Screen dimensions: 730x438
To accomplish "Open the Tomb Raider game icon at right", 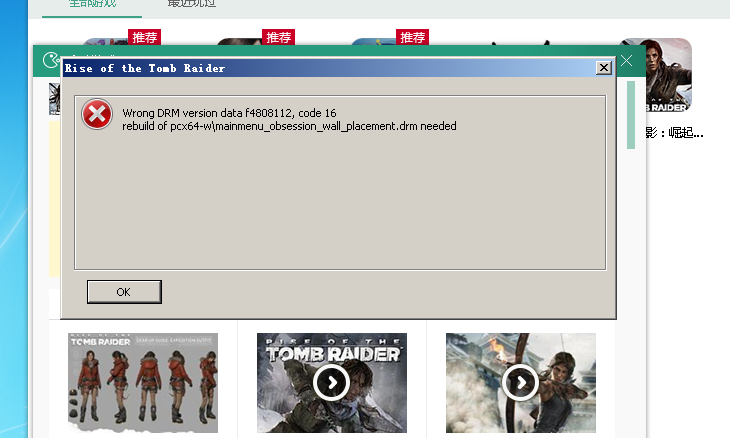I will (669, 74).
